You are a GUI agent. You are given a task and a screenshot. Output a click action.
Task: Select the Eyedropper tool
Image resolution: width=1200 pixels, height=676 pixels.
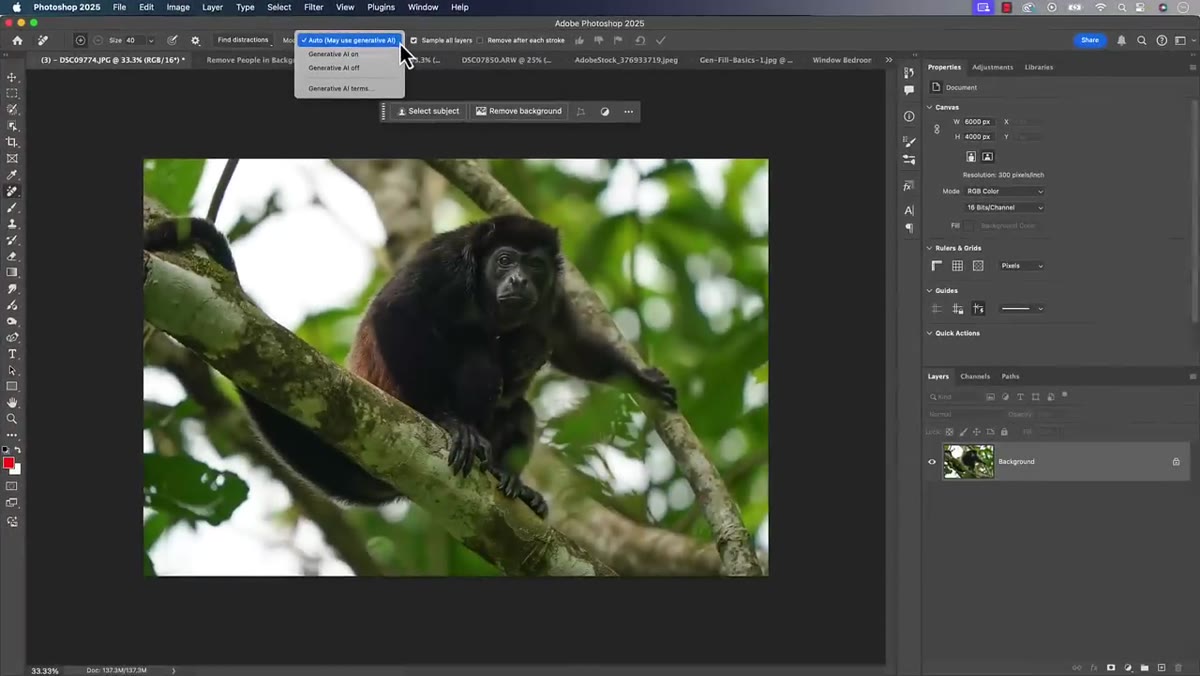pos(12,175)
